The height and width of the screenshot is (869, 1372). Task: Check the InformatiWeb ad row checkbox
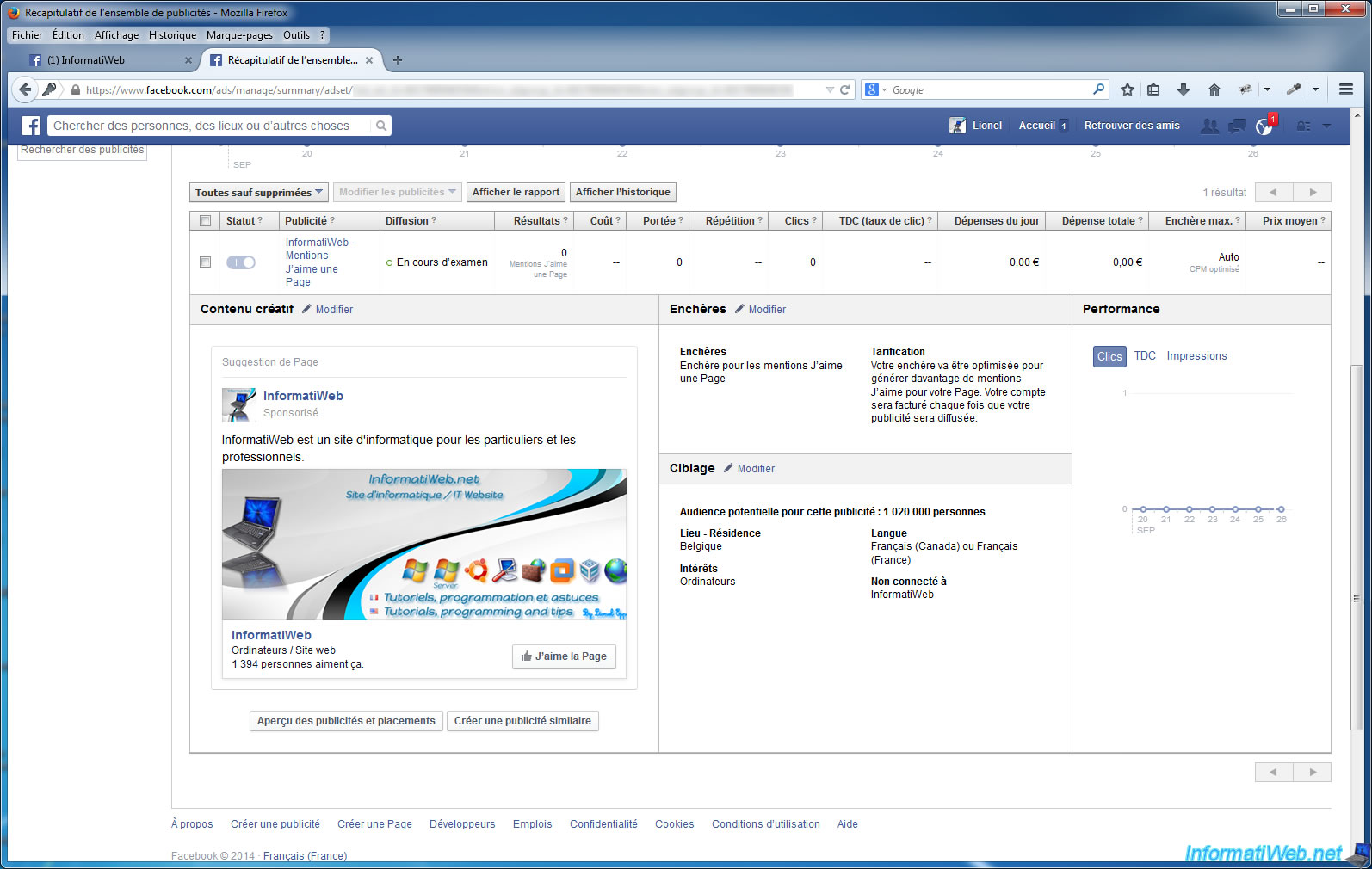[x=205, y=262]
